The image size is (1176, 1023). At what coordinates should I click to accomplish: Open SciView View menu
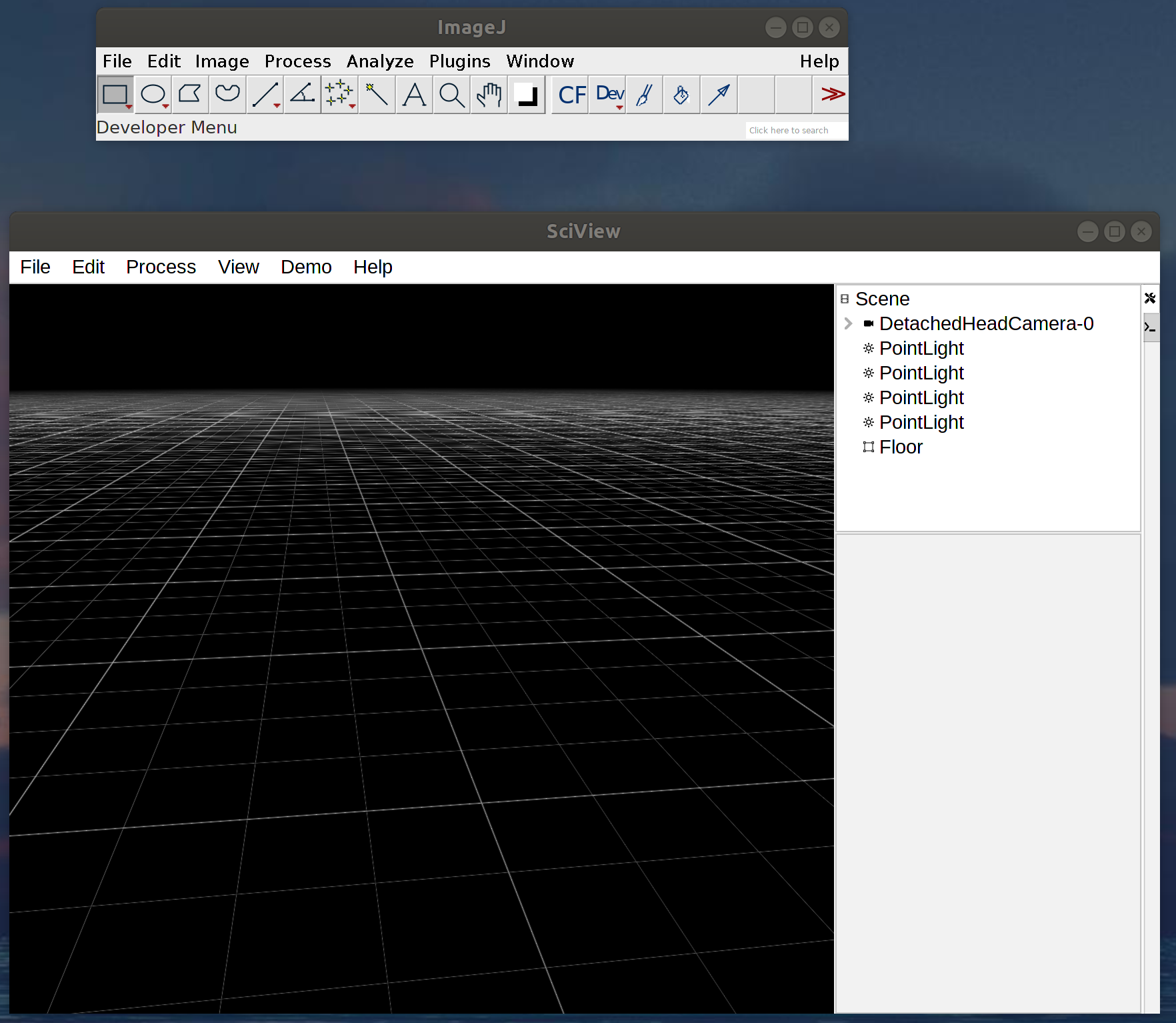[239, 267]
